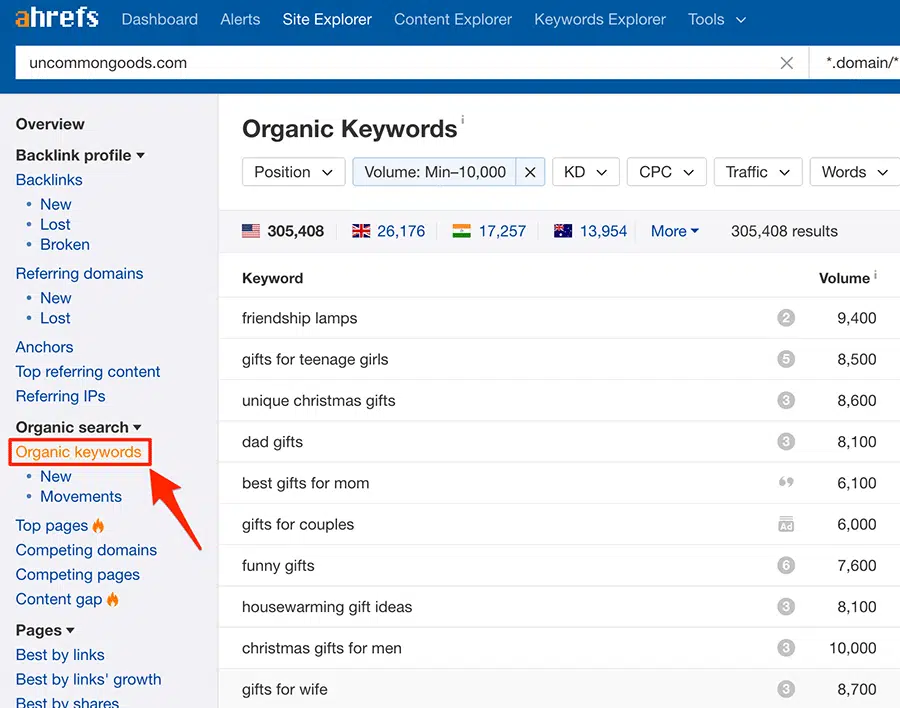
Task: Click the US flag country filter
Action: pos(253,231)
